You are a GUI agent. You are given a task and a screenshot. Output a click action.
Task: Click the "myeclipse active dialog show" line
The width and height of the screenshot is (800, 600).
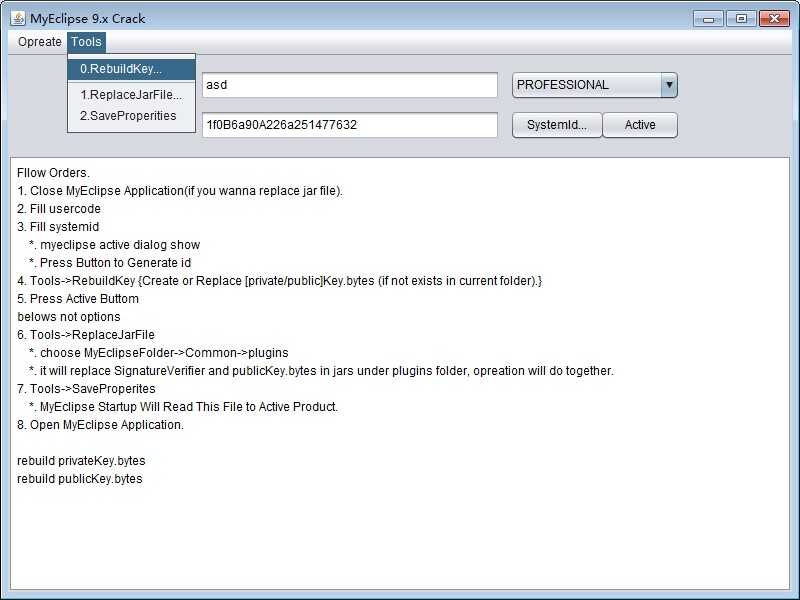pyautogui.click(x=115, y=245)
